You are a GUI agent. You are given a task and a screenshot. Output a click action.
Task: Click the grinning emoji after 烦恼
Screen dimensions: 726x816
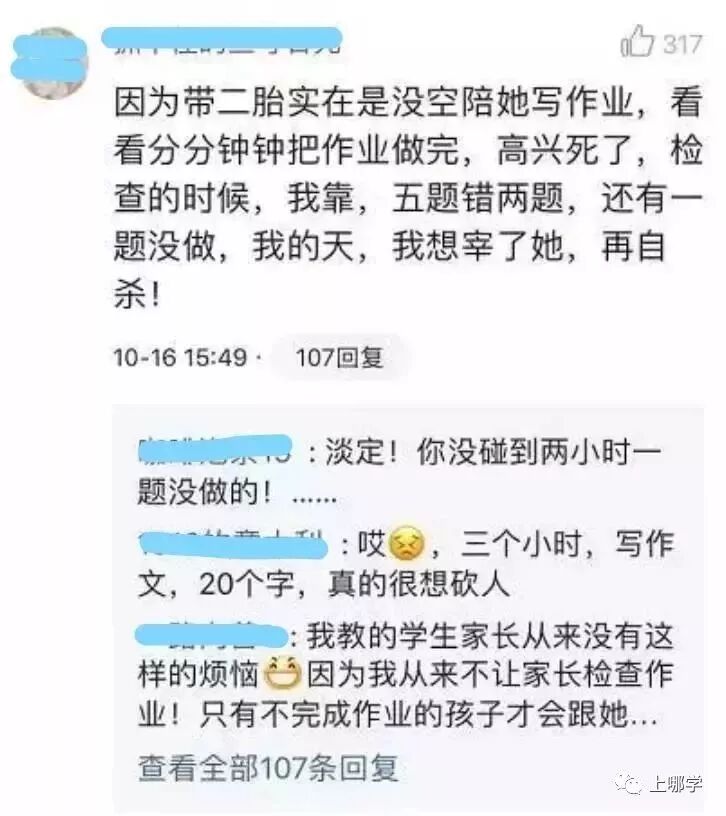pyautogui.click(x=283, y=674)
